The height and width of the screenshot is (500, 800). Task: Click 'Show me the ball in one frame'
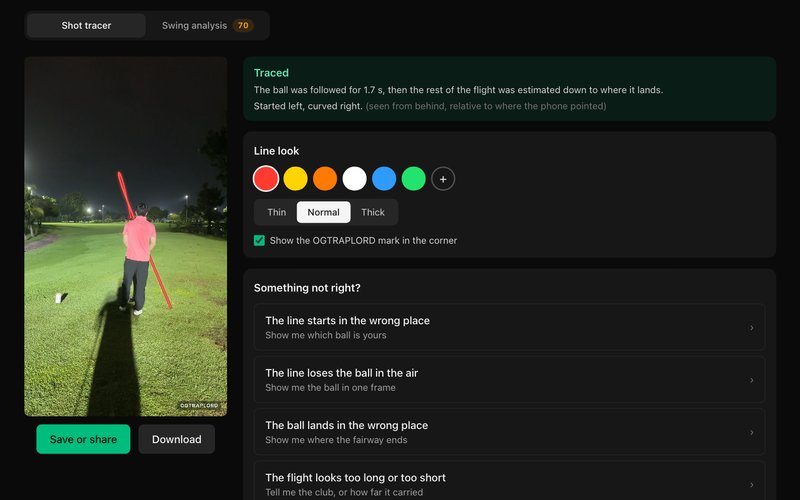tap(330, 388)
